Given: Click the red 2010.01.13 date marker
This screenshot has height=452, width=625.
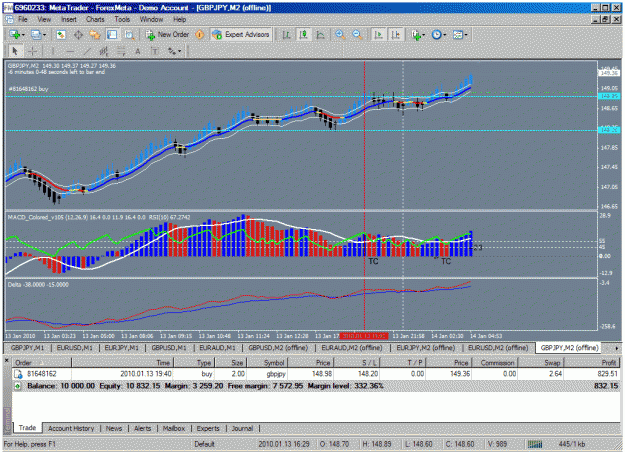Looking at the screenshot, I should tap(364, 336).
